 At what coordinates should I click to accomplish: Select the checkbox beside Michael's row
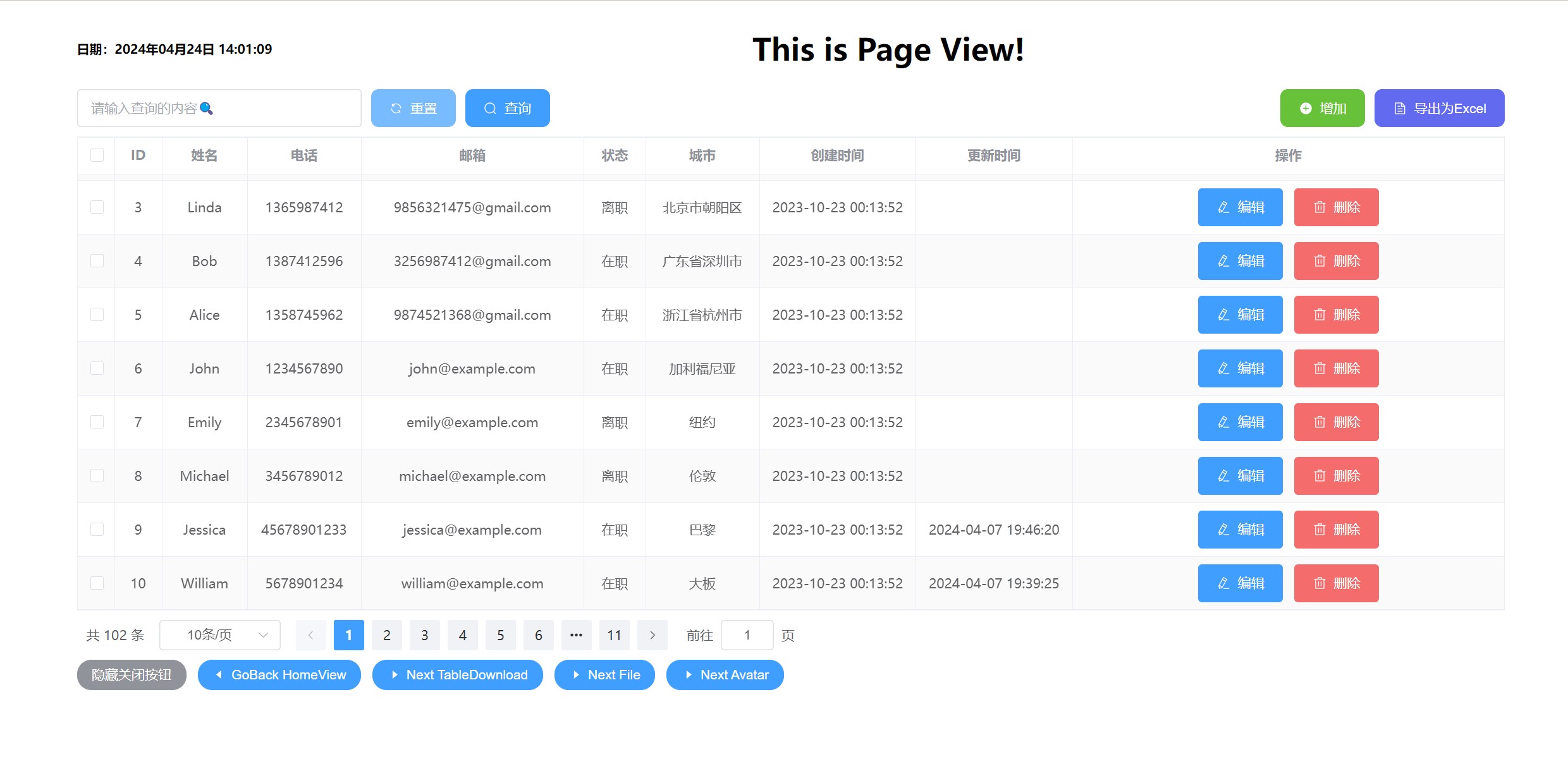tap(97, 476)
